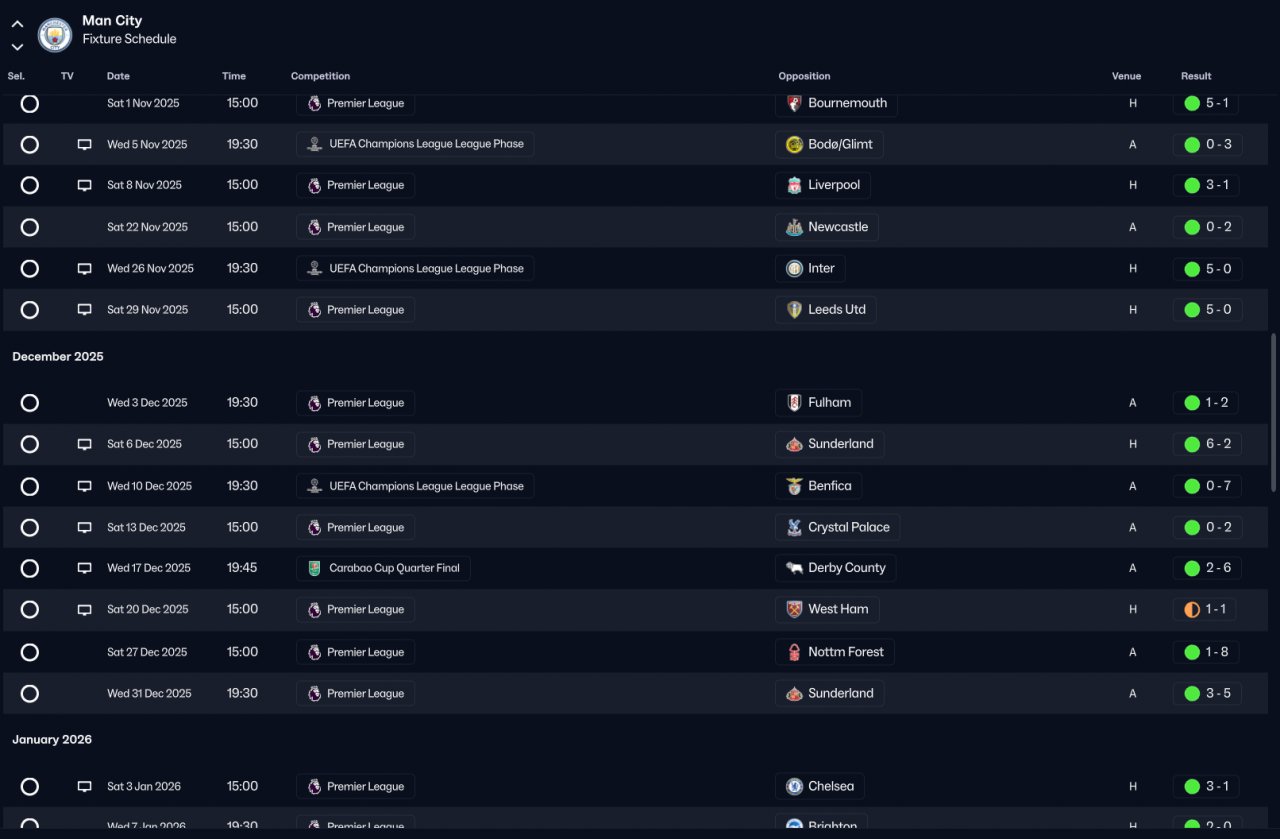Click the TV icon on the Inter fixture

[x=85, y=269]
